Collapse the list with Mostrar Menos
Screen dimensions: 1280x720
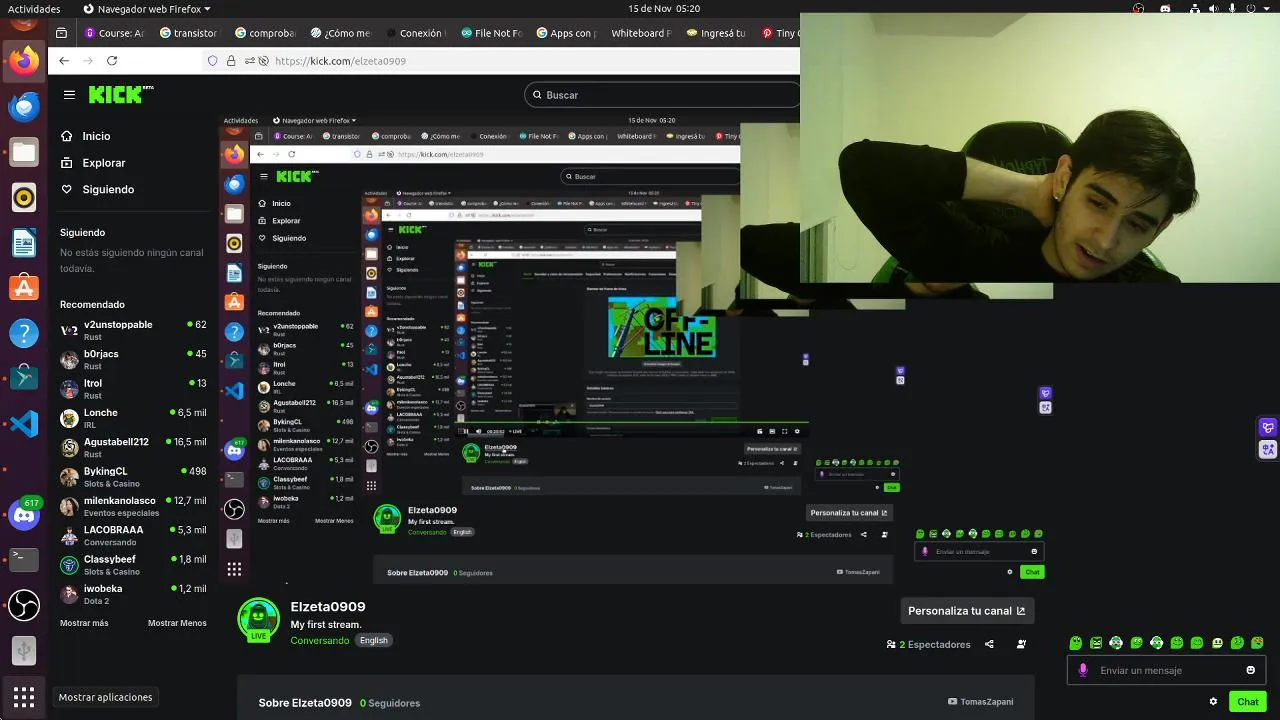177,623
